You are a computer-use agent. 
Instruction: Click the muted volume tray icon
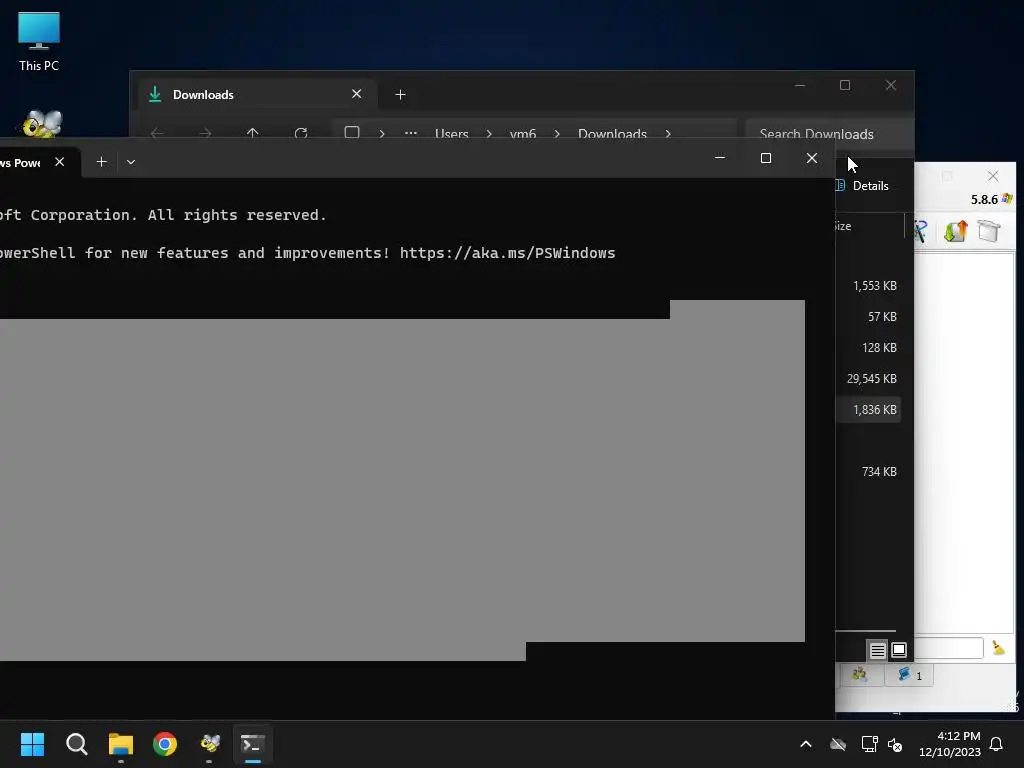895,744
